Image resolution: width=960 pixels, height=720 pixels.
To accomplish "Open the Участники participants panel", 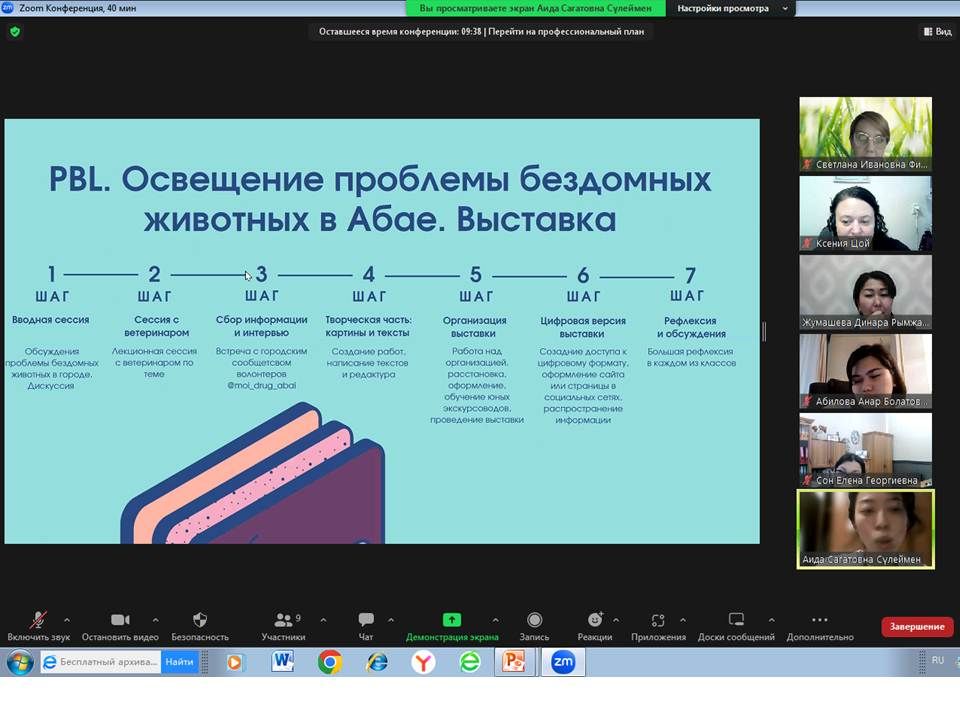I will click(283, 621).
